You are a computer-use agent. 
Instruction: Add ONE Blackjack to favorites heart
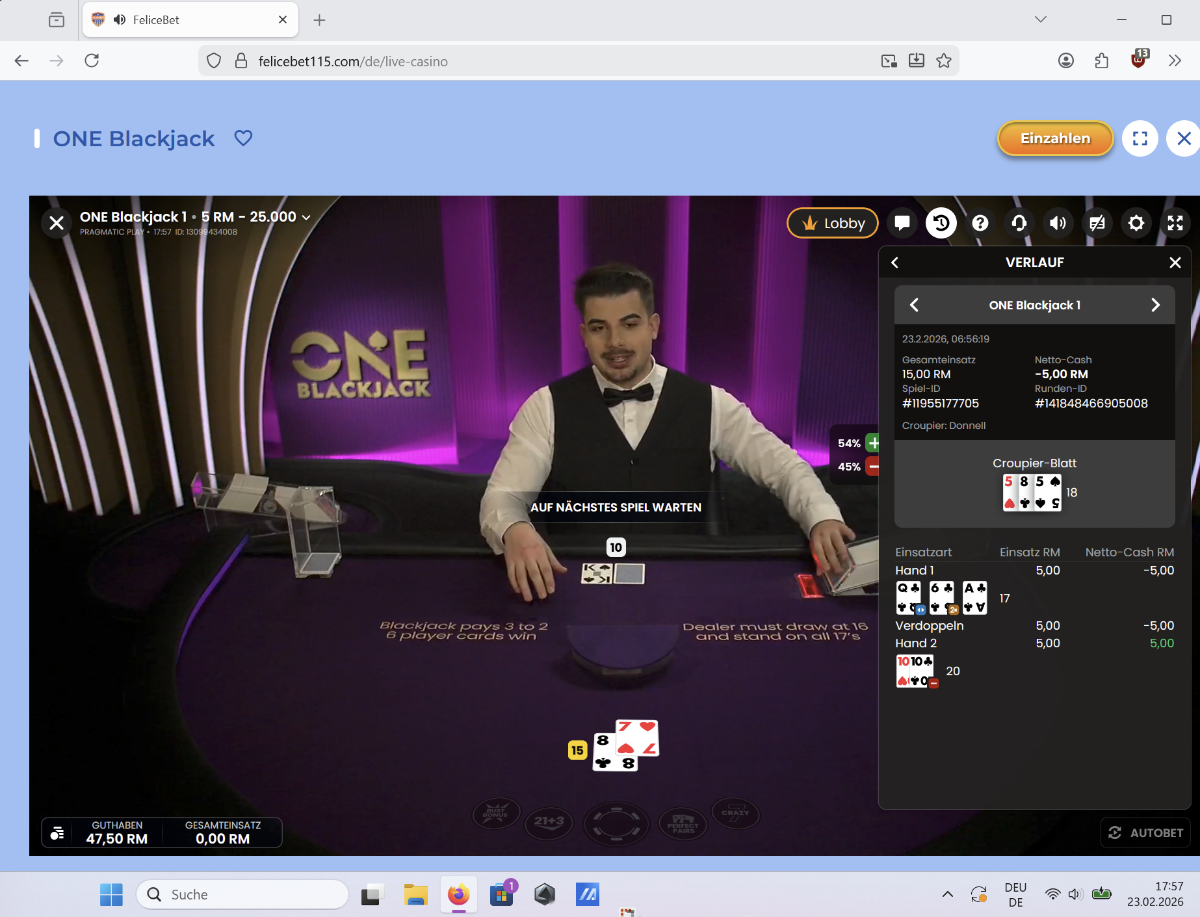point(243,138)
